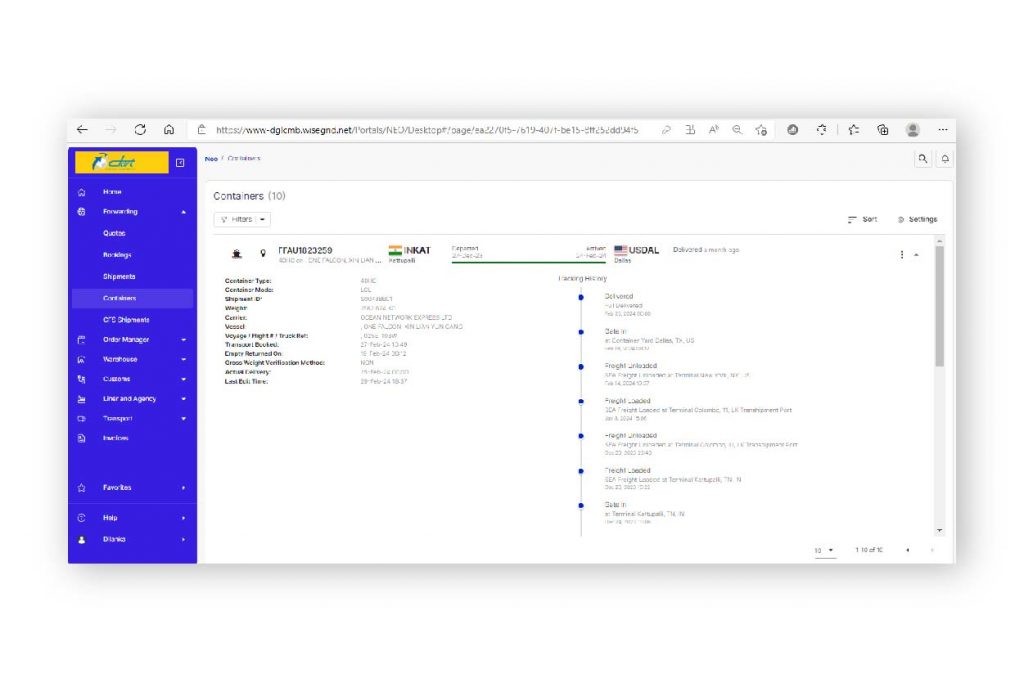Click the Sort button

pyautogui.click(x=862, y=219)
